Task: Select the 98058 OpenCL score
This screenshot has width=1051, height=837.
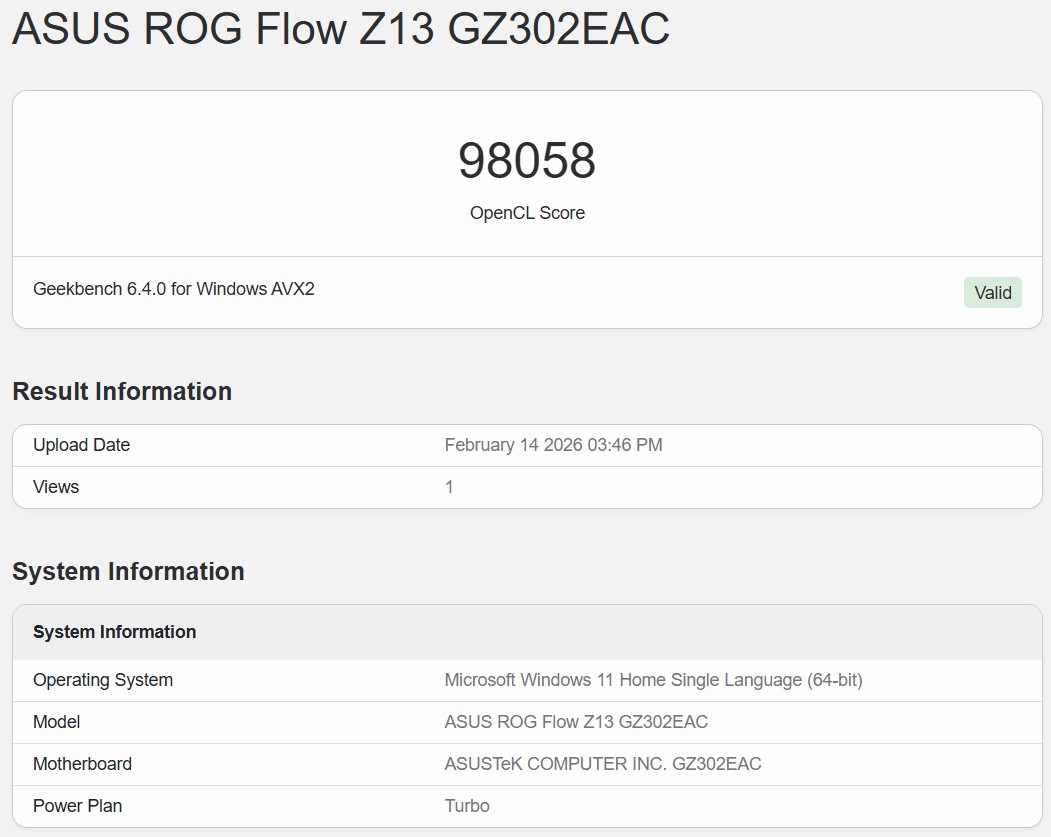Action: click(x=527, y=160)
